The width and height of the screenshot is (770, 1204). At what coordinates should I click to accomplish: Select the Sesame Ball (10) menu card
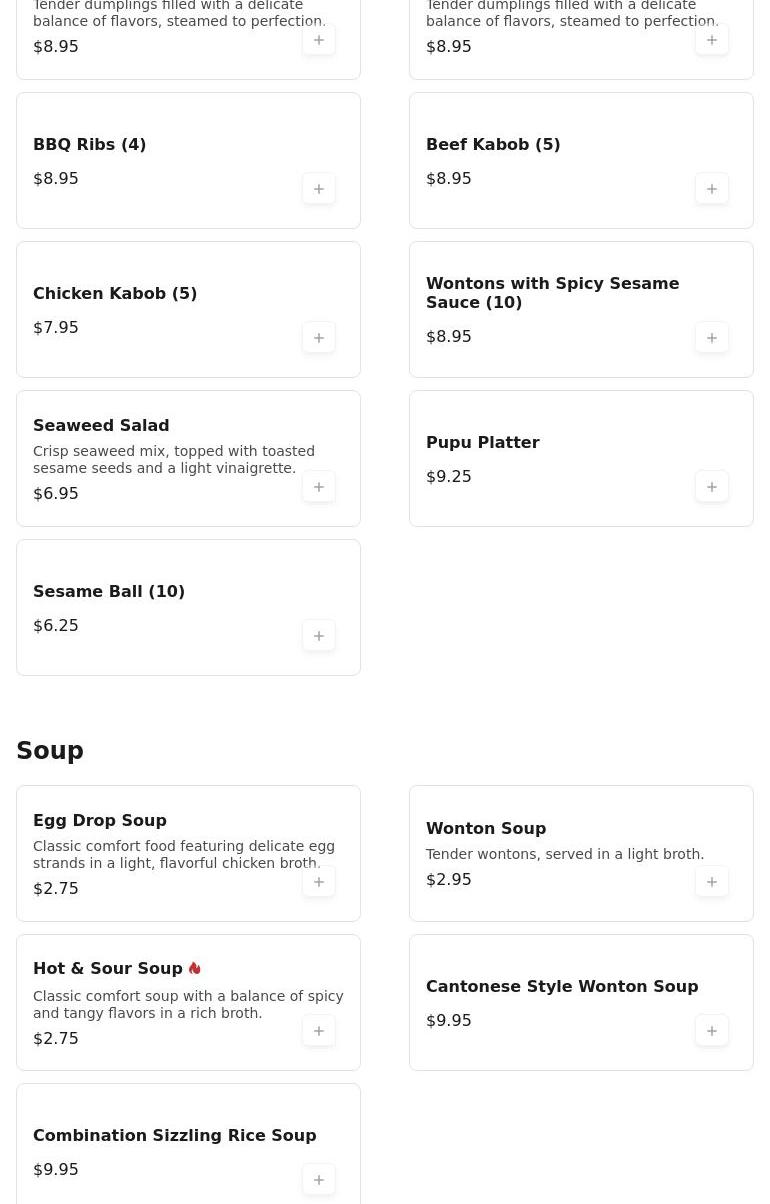(x=188, y=608)
